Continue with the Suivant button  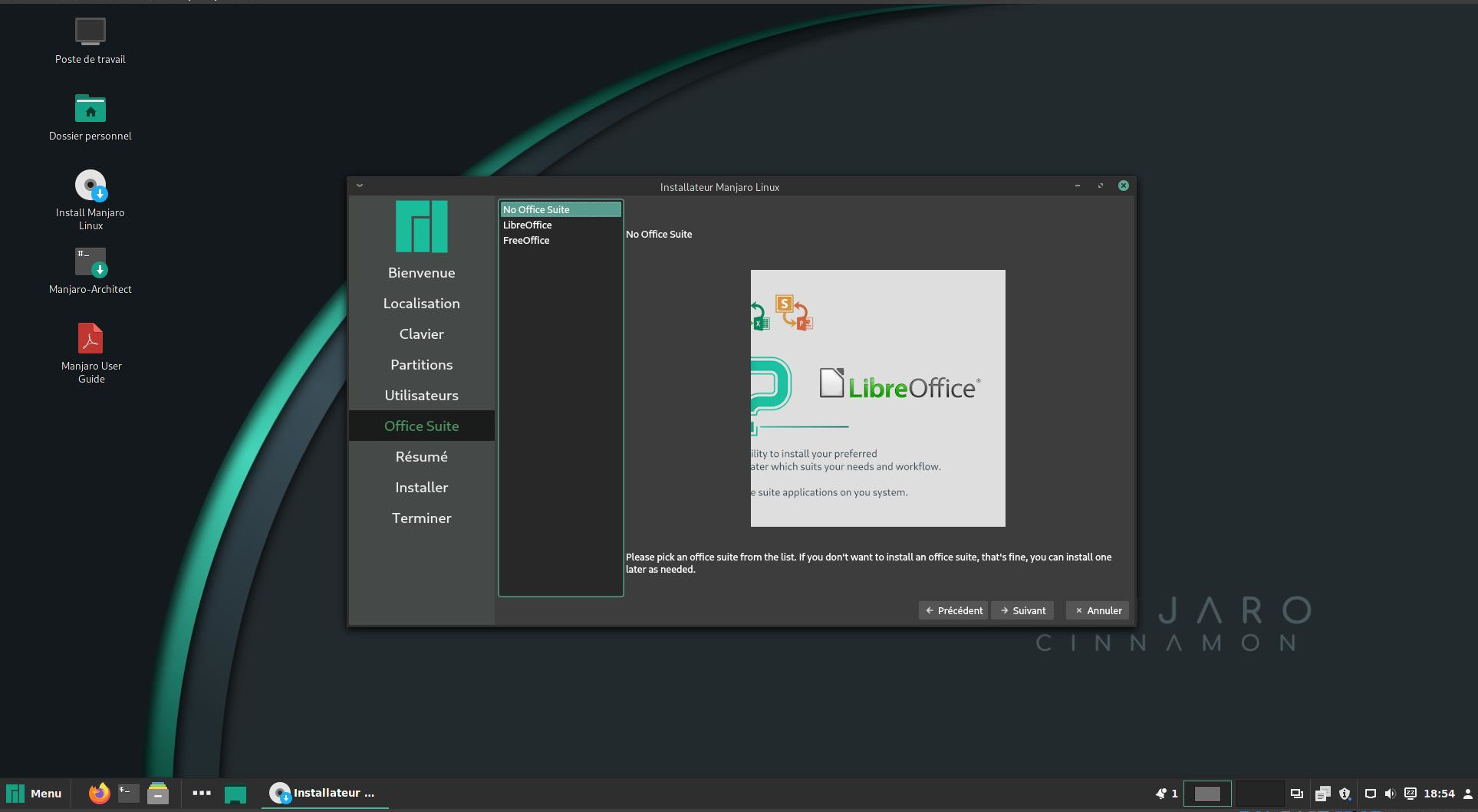click(1022, 610)
